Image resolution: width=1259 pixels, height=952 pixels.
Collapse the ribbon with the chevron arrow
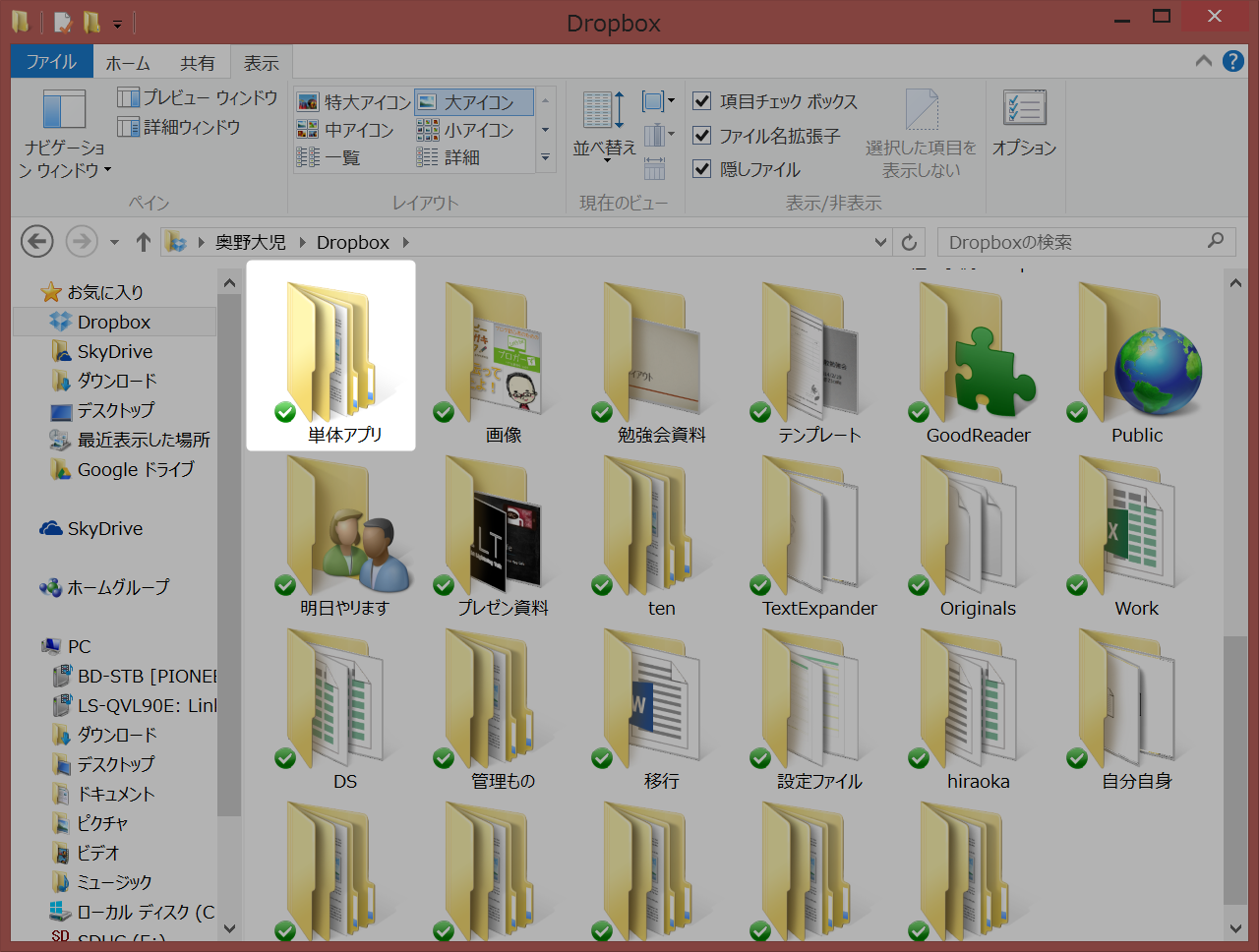[1202, 61]
